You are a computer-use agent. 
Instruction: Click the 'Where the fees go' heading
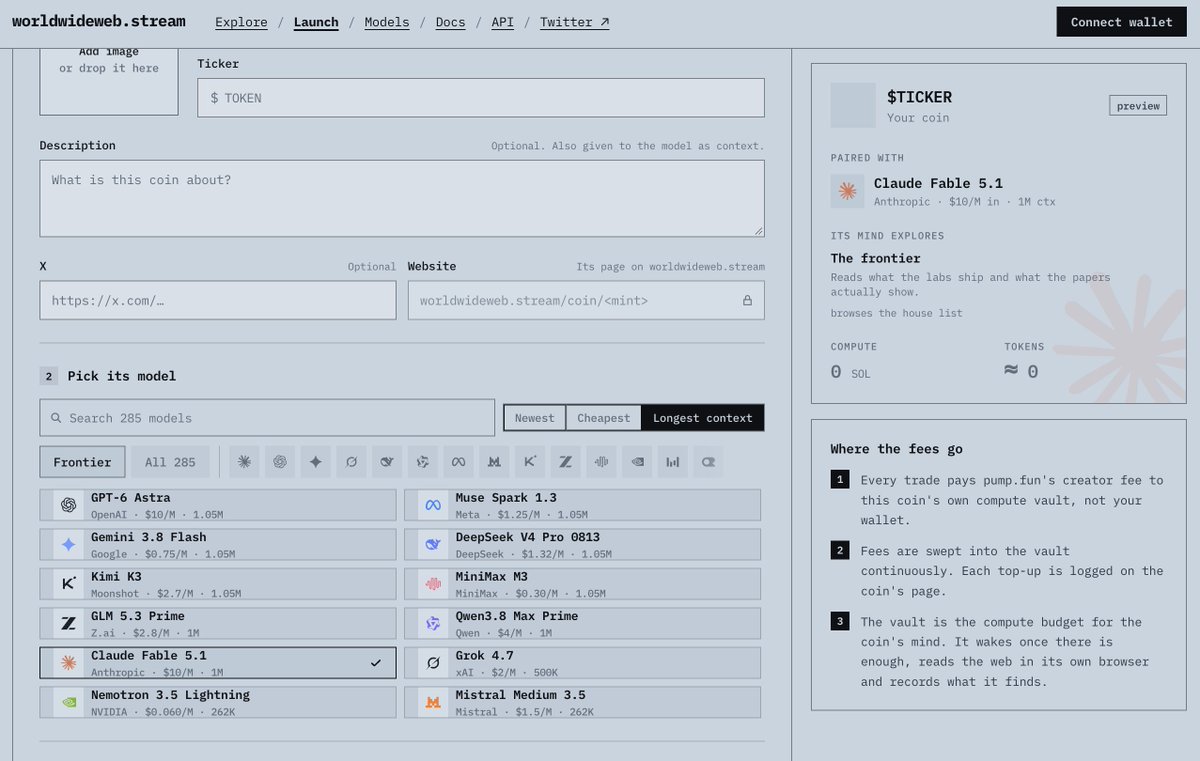coord(896,449)
